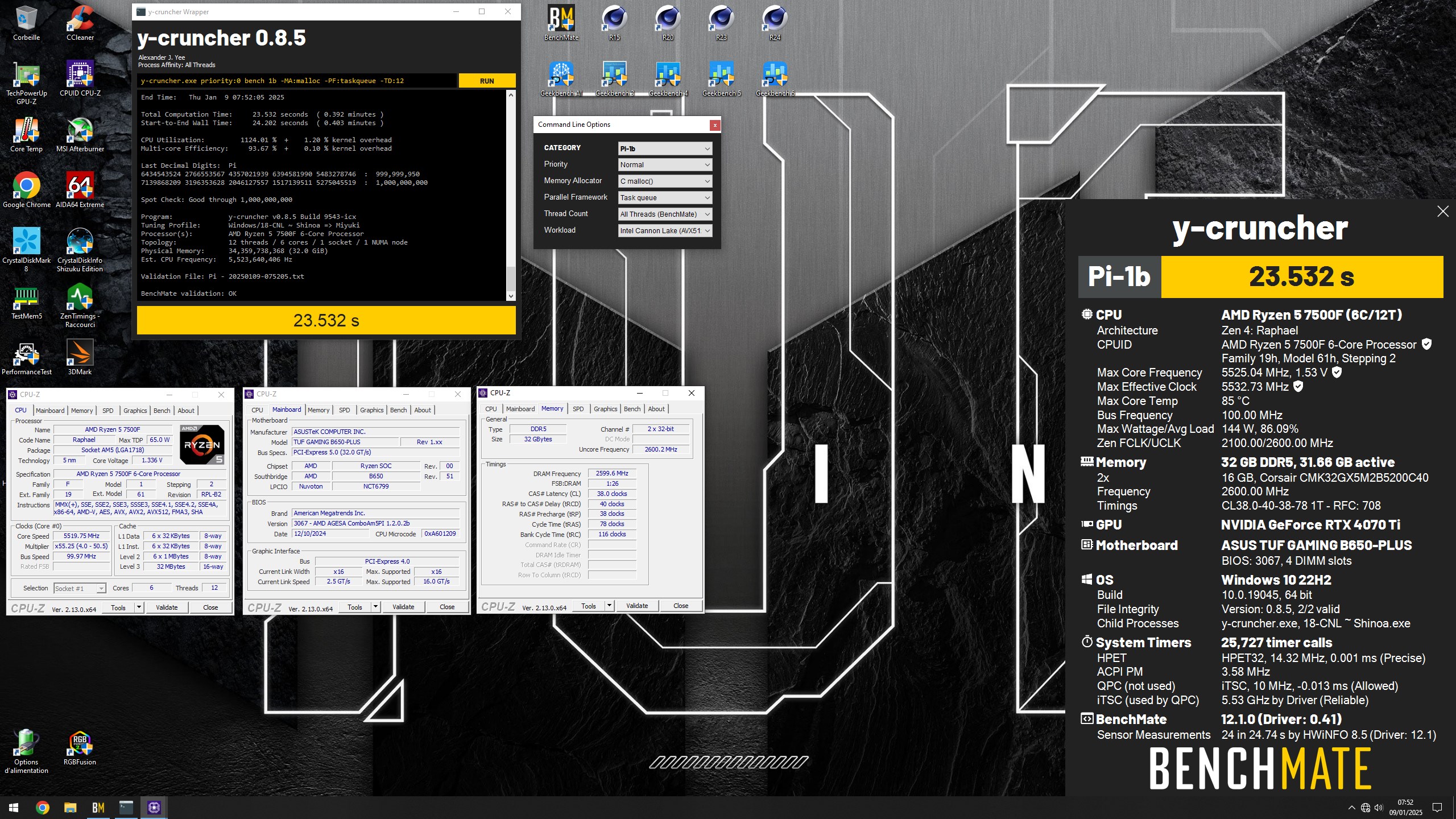Open Graphics tab in the CPU-Z Memory window
Screen dimensions: 1456x819
coord(605,408)
